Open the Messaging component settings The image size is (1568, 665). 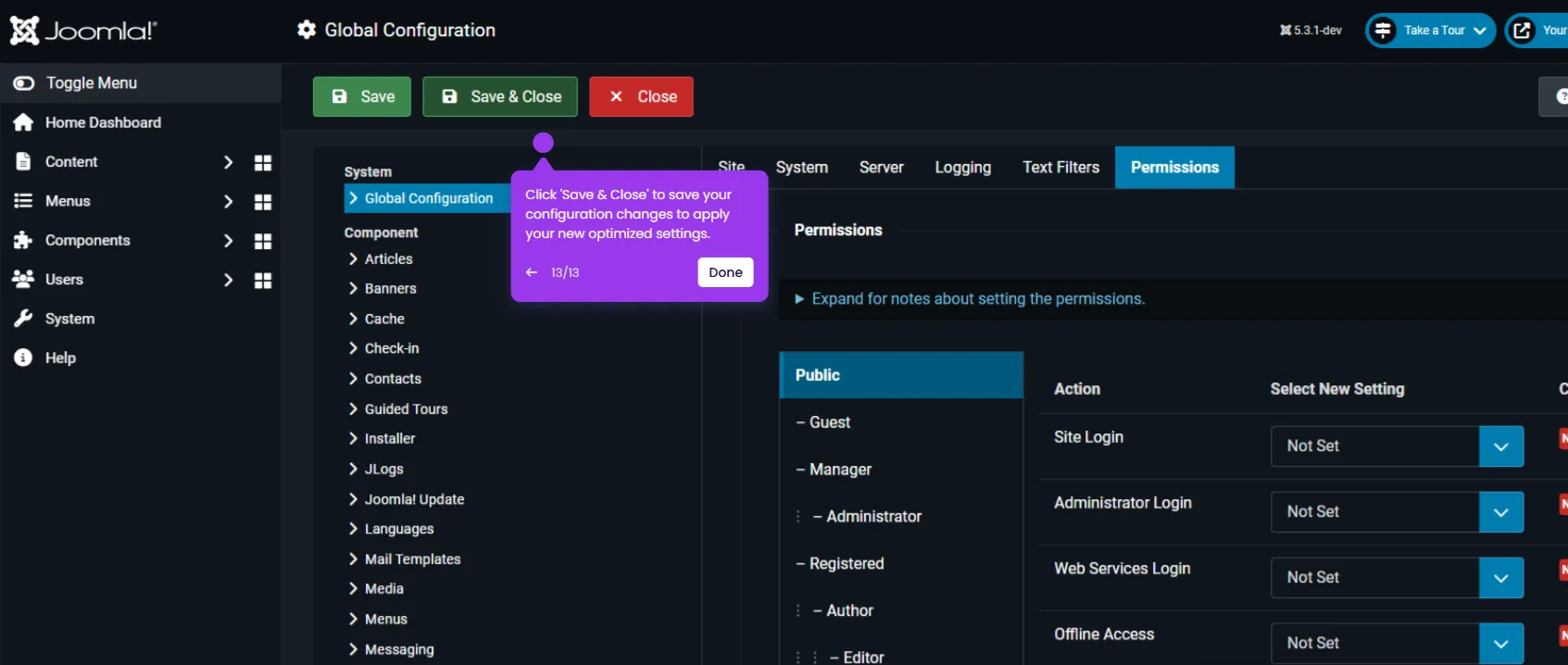pos(399,649)
